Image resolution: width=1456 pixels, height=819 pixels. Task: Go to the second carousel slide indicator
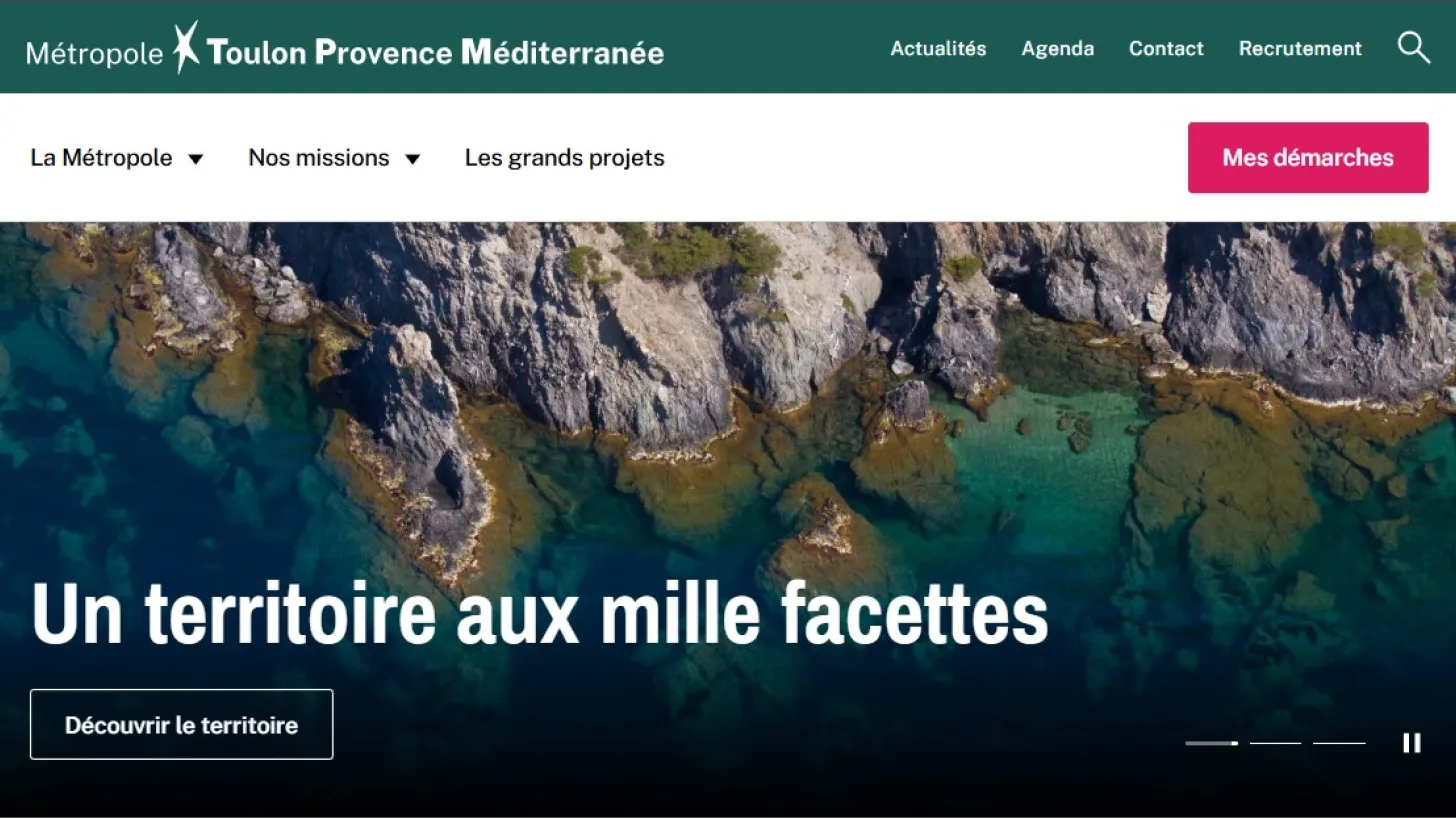click(x=1275, y=743)
